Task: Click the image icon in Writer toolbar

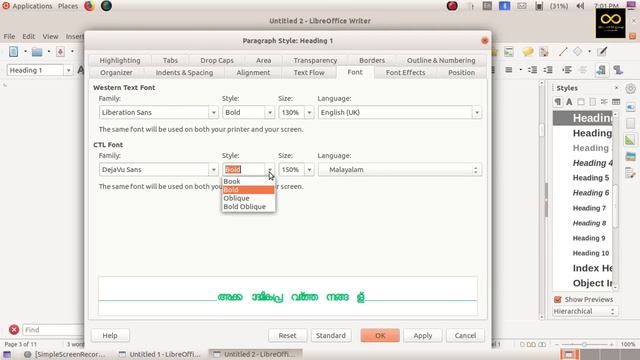Action: (509, 52)
